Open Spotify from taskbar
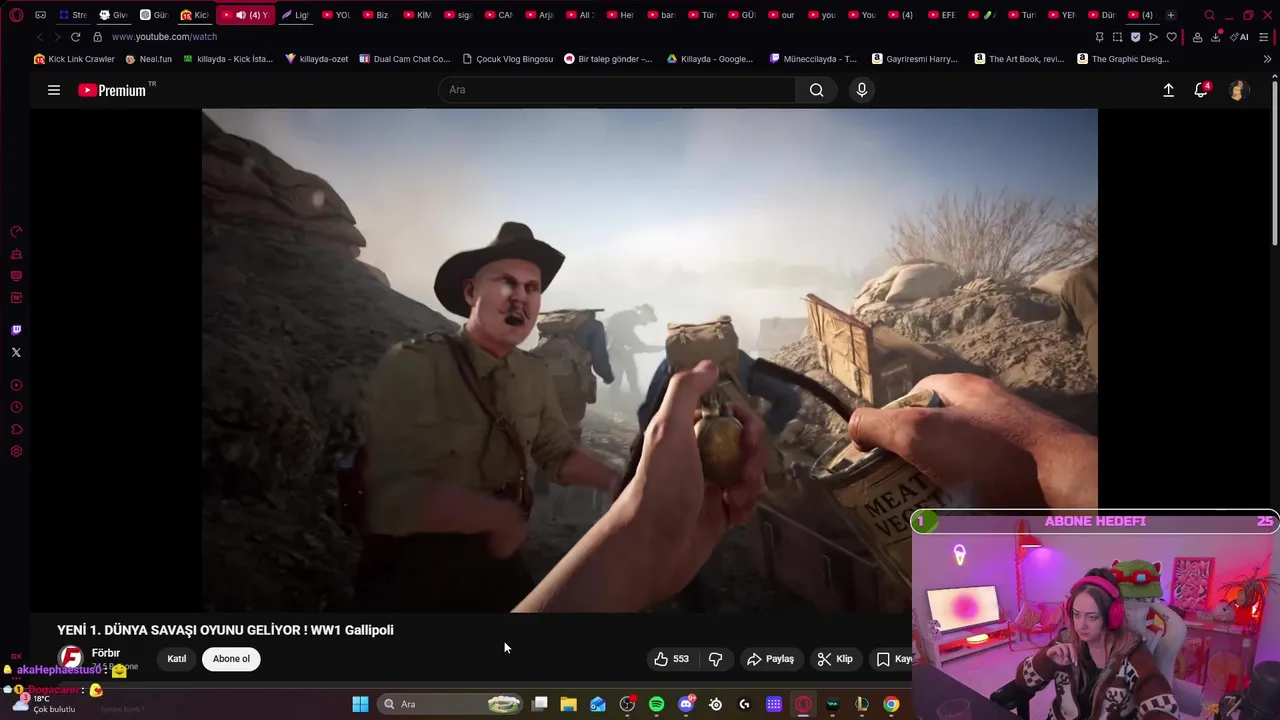1280x720 pixels. point(656,704)
